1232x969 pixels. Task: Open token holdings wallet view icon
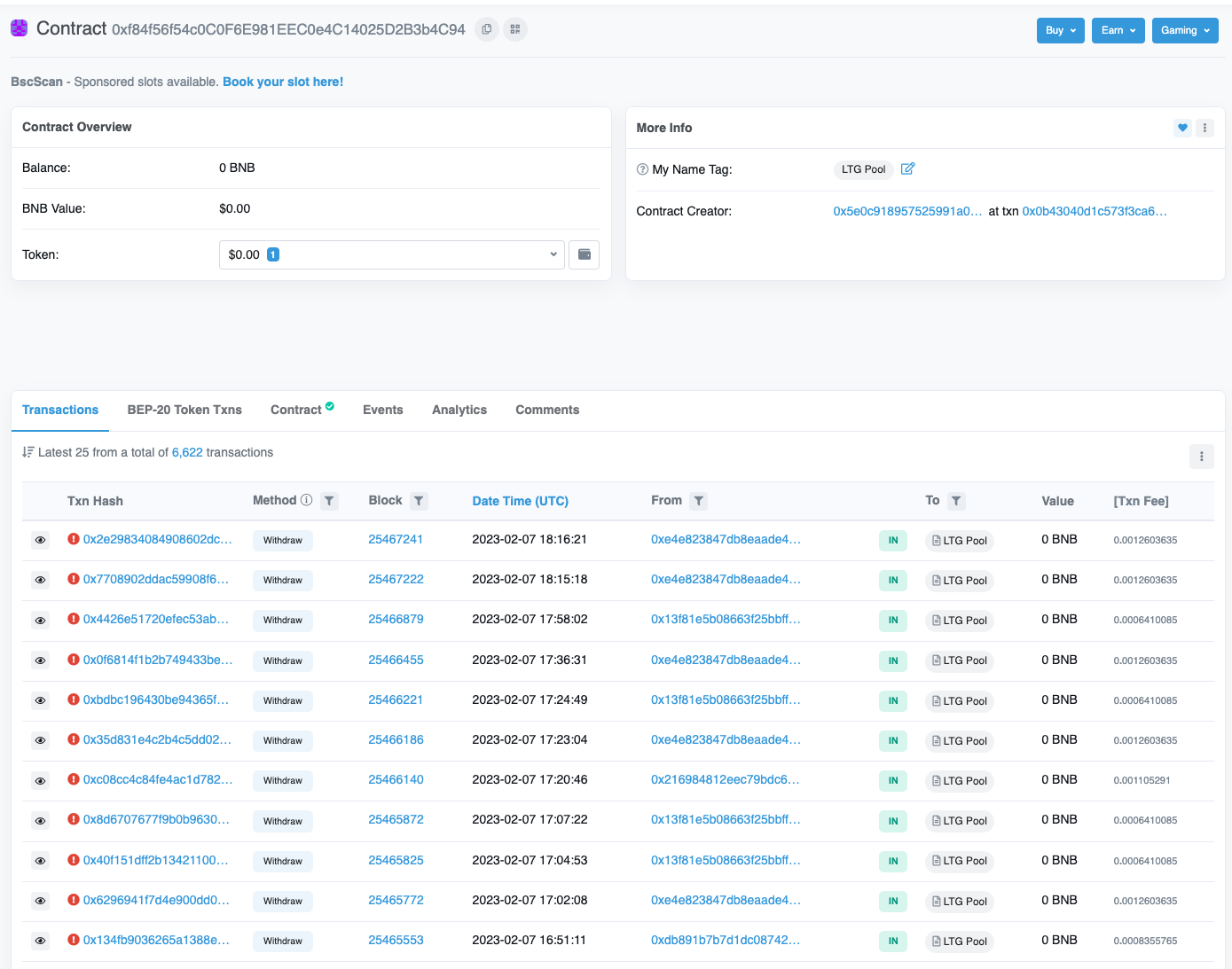tap(585, 254)
